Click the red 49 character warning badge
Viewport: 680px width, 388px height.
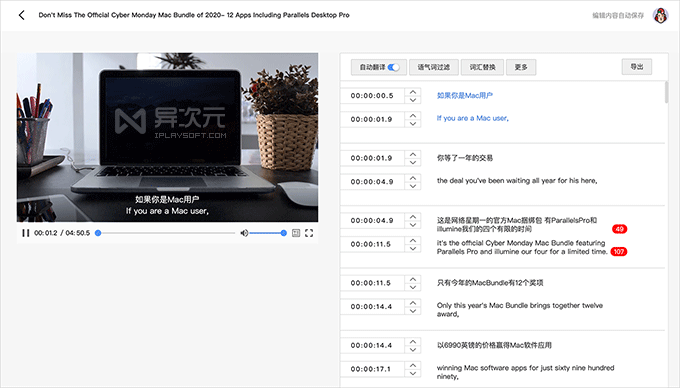[619, 229]
